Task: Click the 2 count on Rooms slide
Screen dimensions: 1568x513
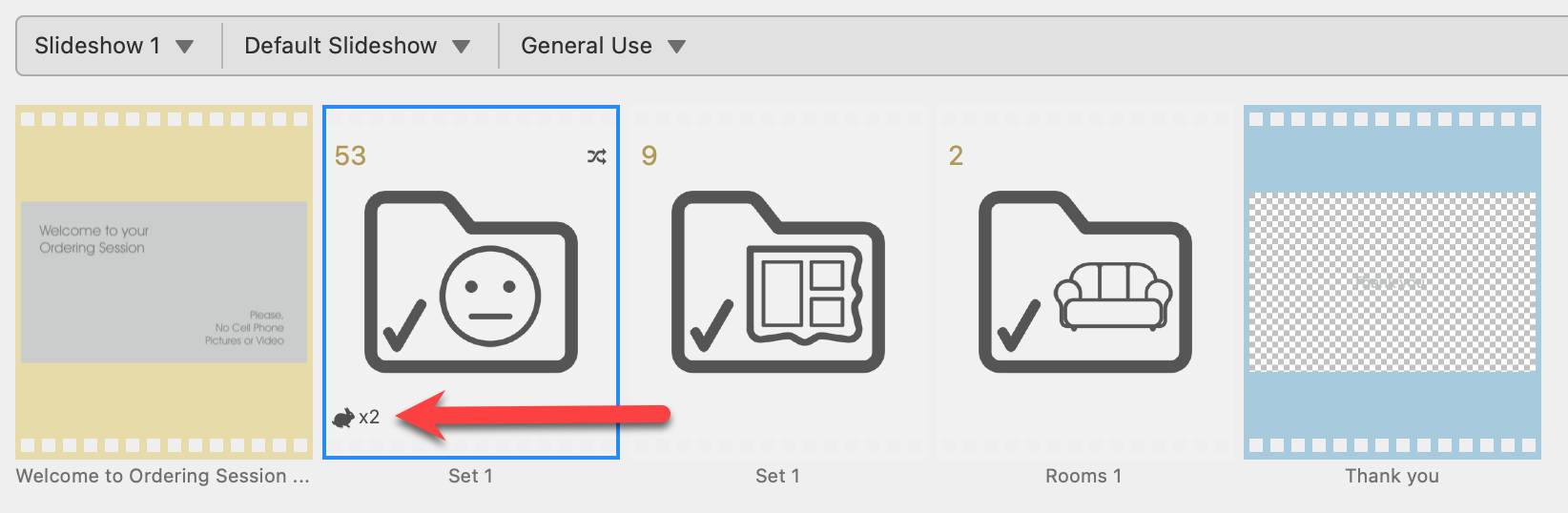Action: pos(956,156)
